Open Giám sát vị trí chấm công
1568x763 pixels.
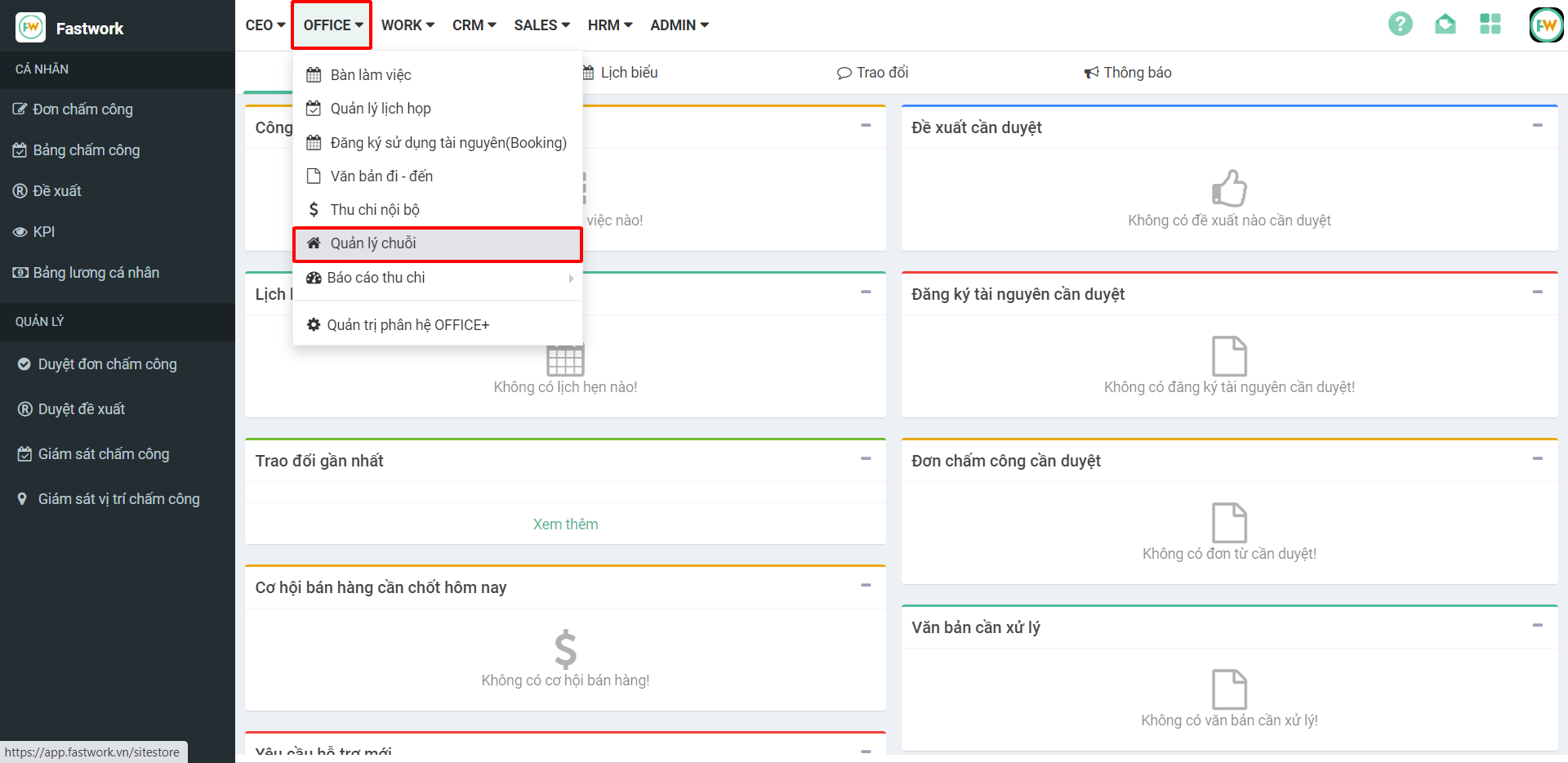coord(118,499)
